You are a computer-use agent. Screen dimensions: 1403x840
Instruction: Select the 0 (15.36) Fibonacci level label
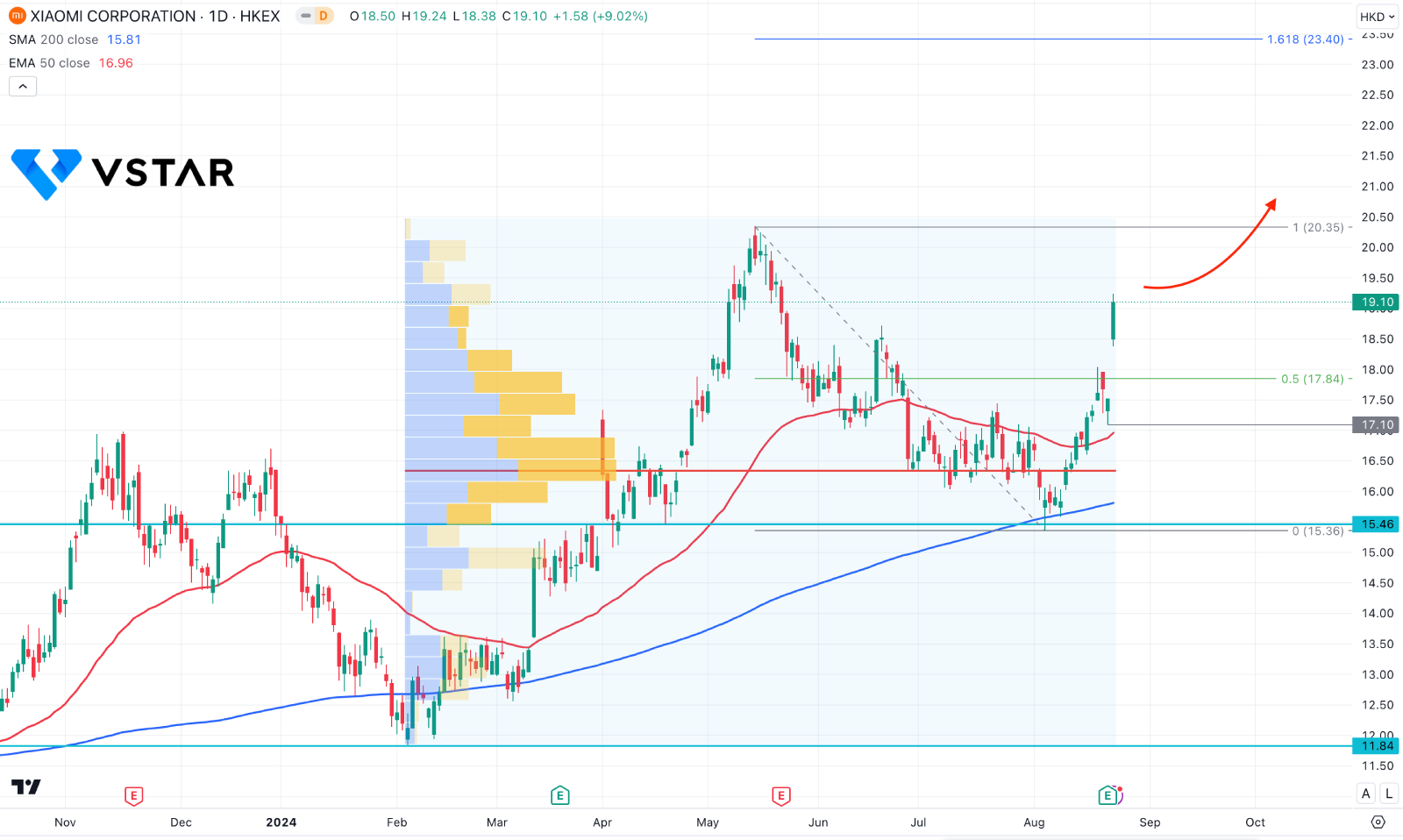(1318, 531)
